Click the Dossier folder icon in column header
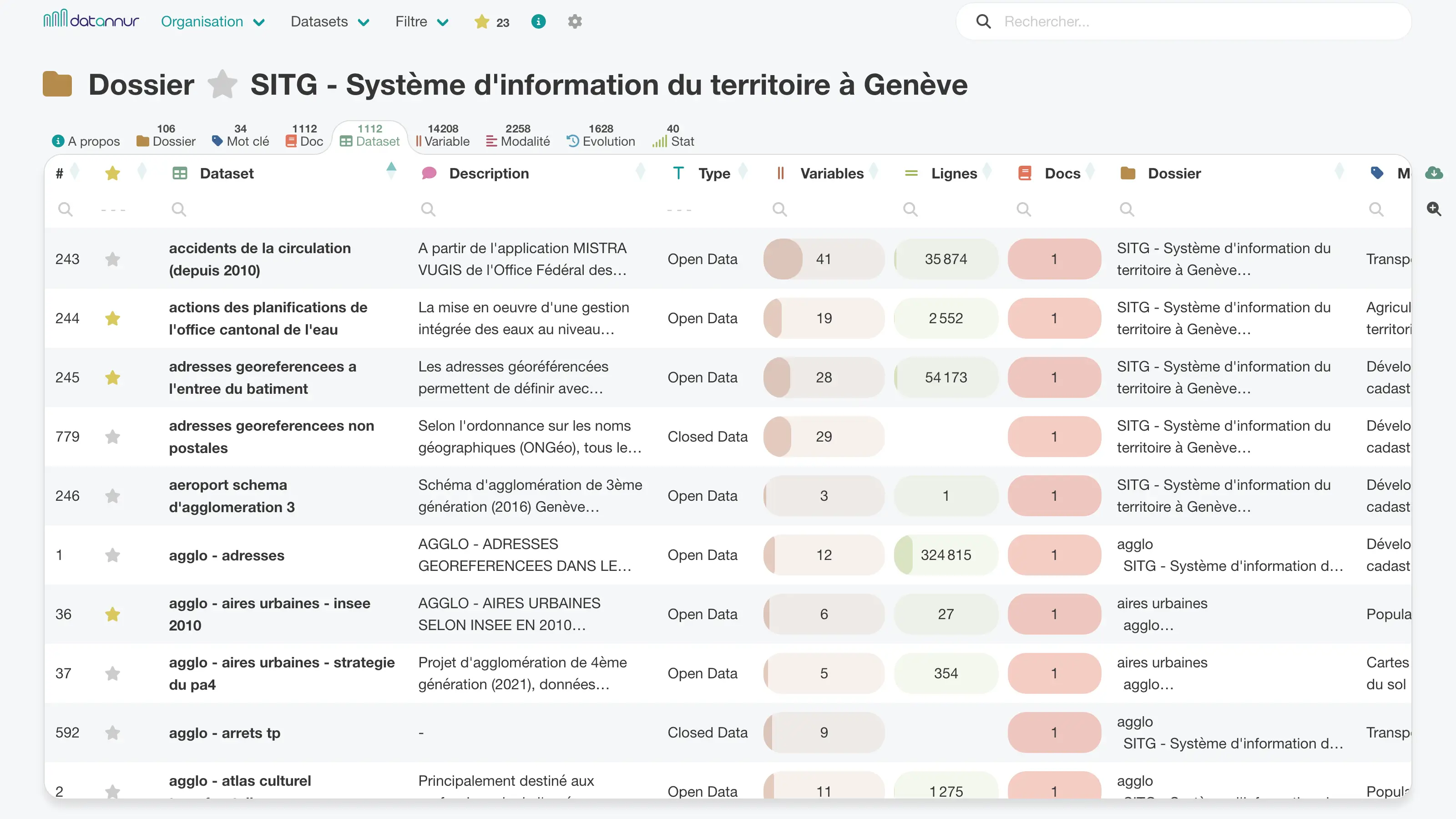Viewport: 1456px width, 819px height. 1127,173
